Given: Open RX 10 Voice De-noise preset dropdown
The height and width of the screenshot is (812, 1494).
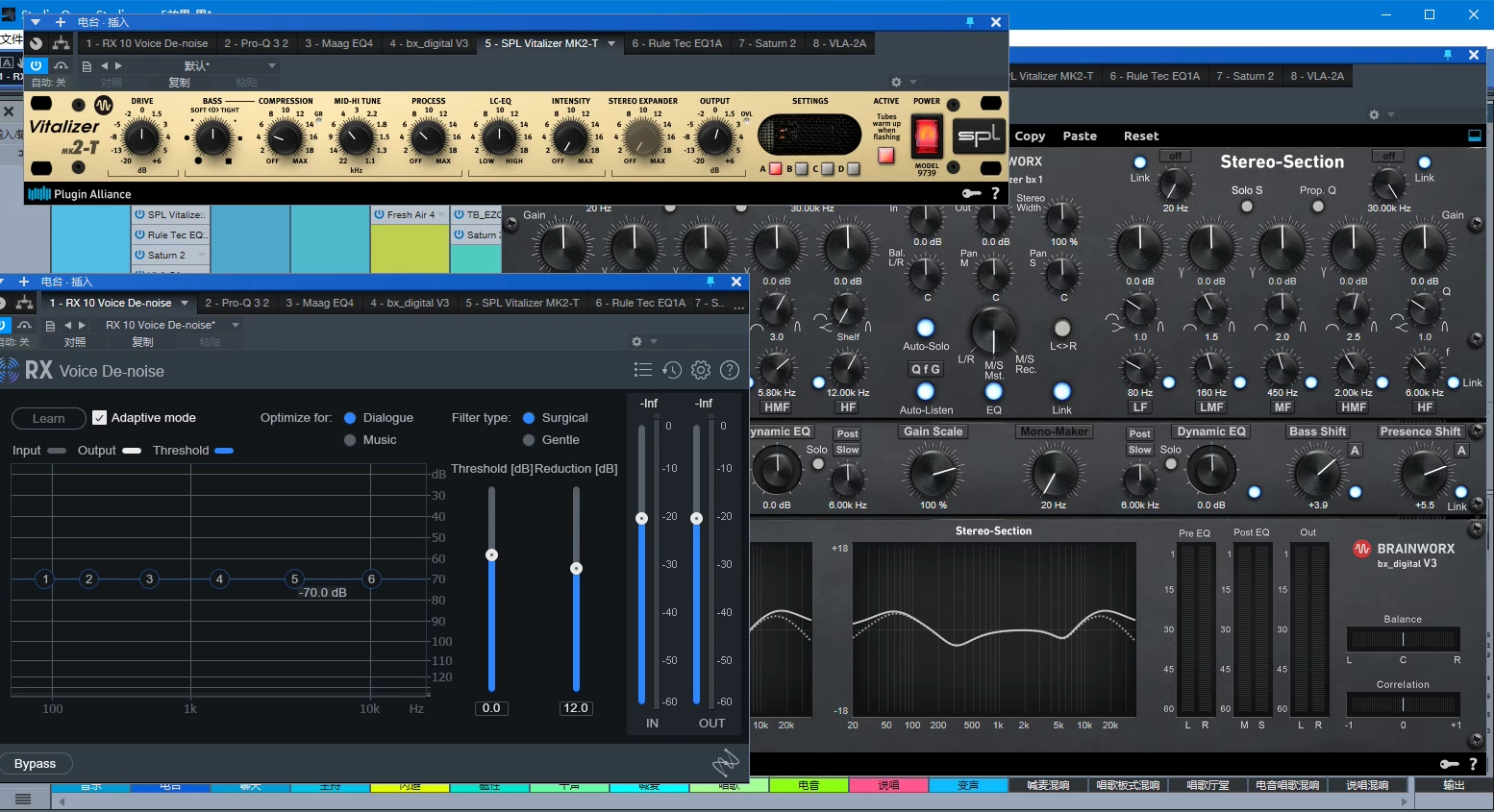Looking at the screenshot, I should [236, 325].
